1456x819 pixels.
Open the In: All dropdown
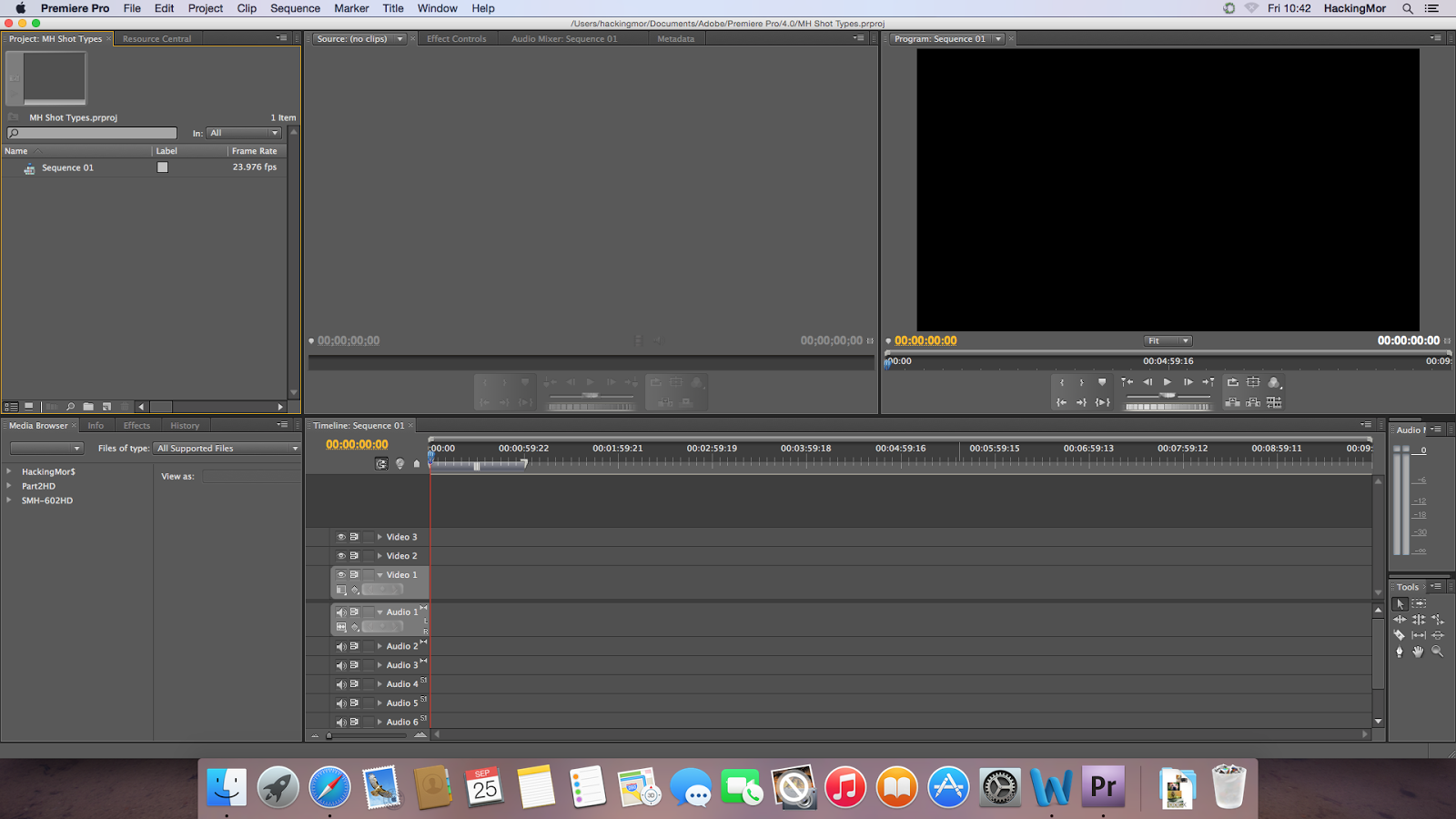pos(244,133)
